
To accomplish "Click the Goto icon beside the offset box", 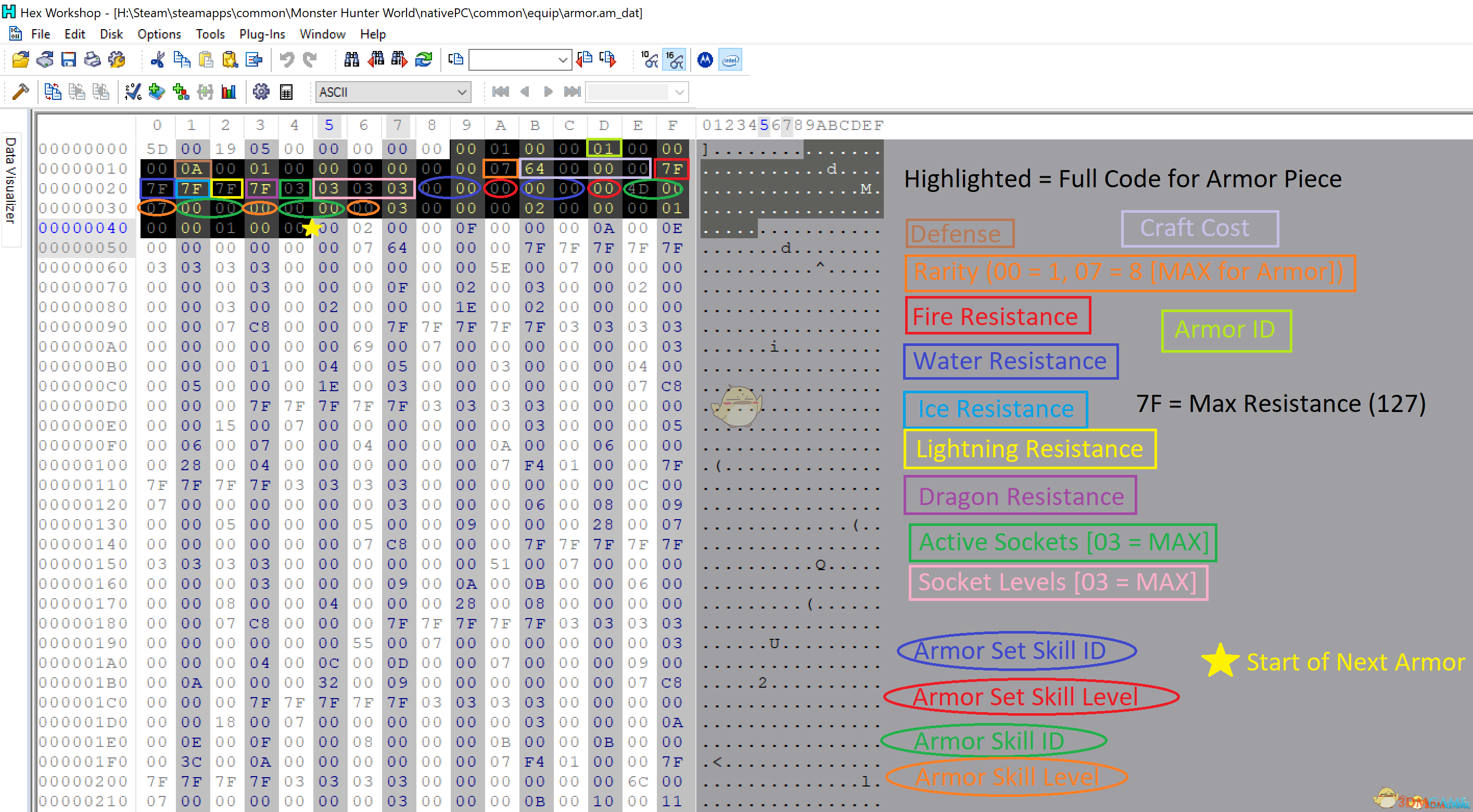I will (x=456, y=59).
